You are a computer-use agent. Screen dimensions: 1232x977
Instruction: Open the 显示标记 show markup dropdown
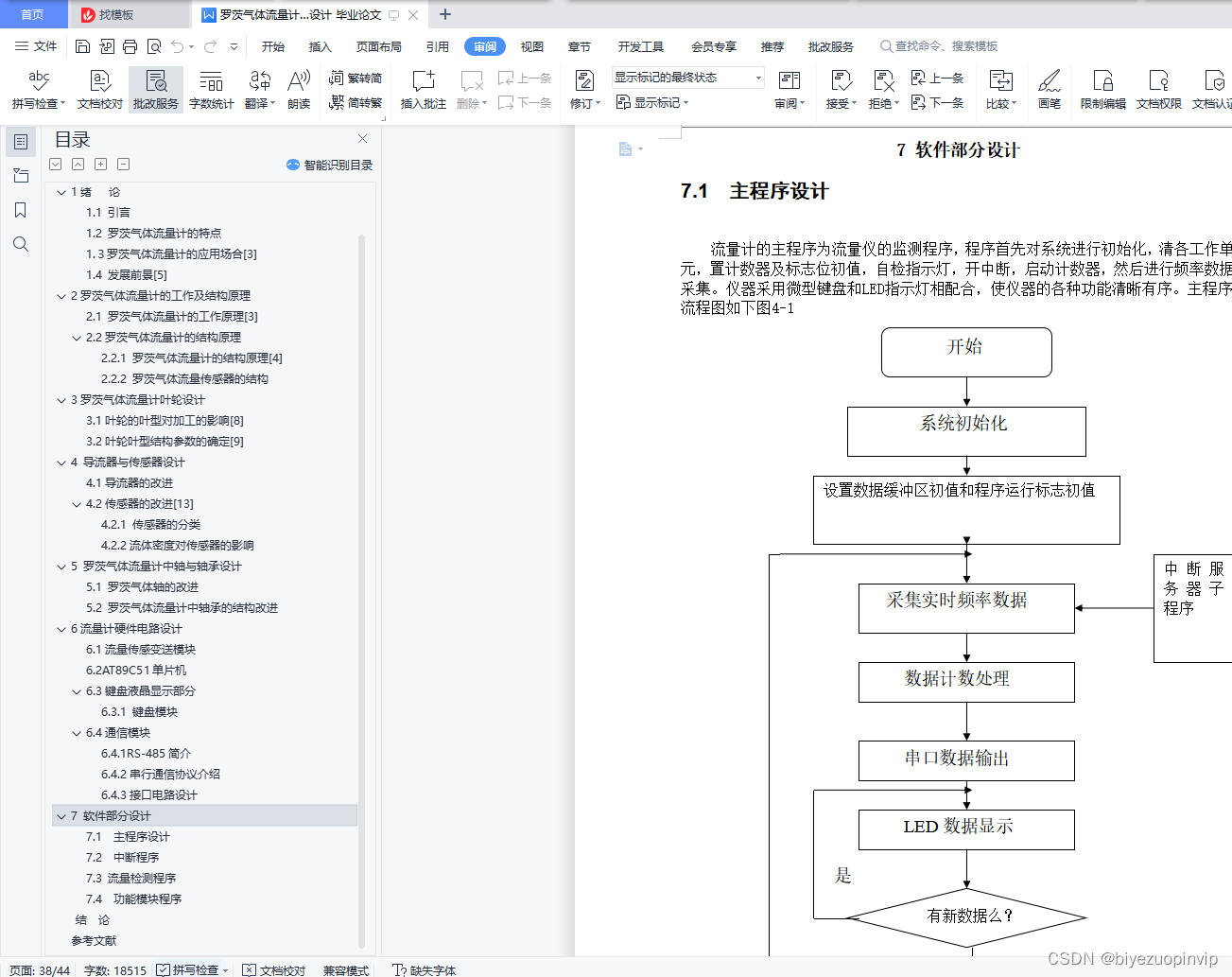click(x=652, y=102)
